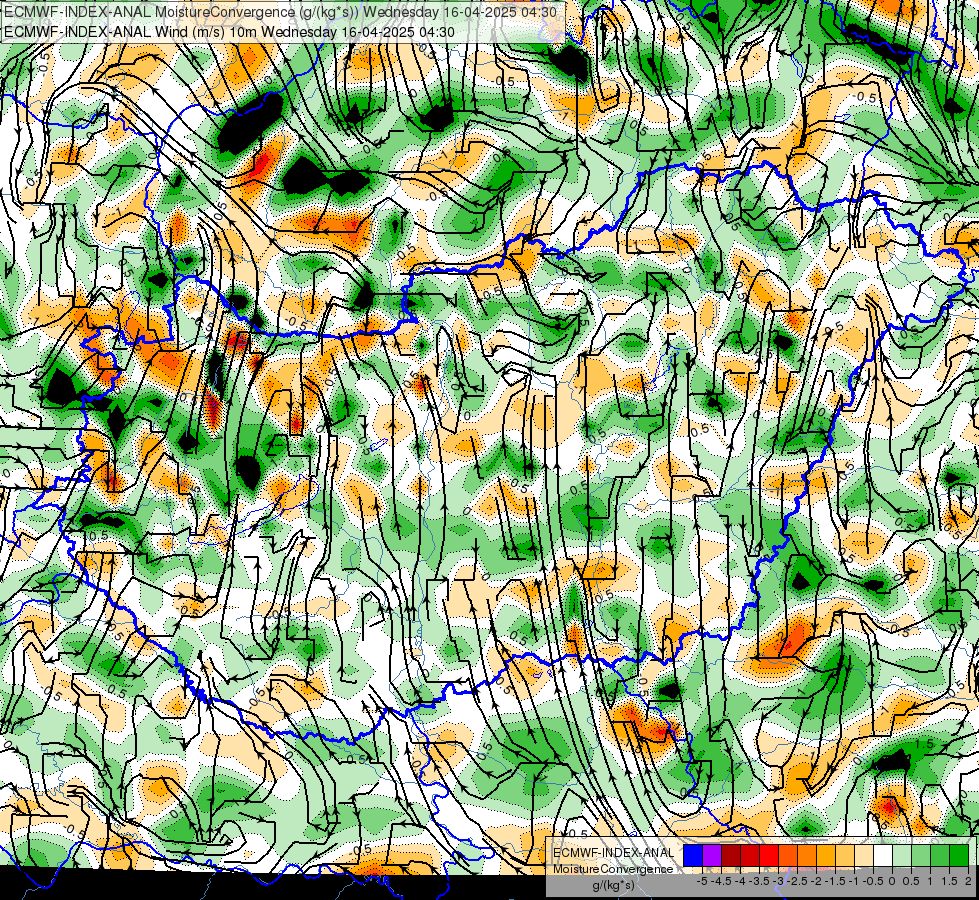
Task: Click the Wind (m/s) 10m title line
Action: (x=230, y=32)
